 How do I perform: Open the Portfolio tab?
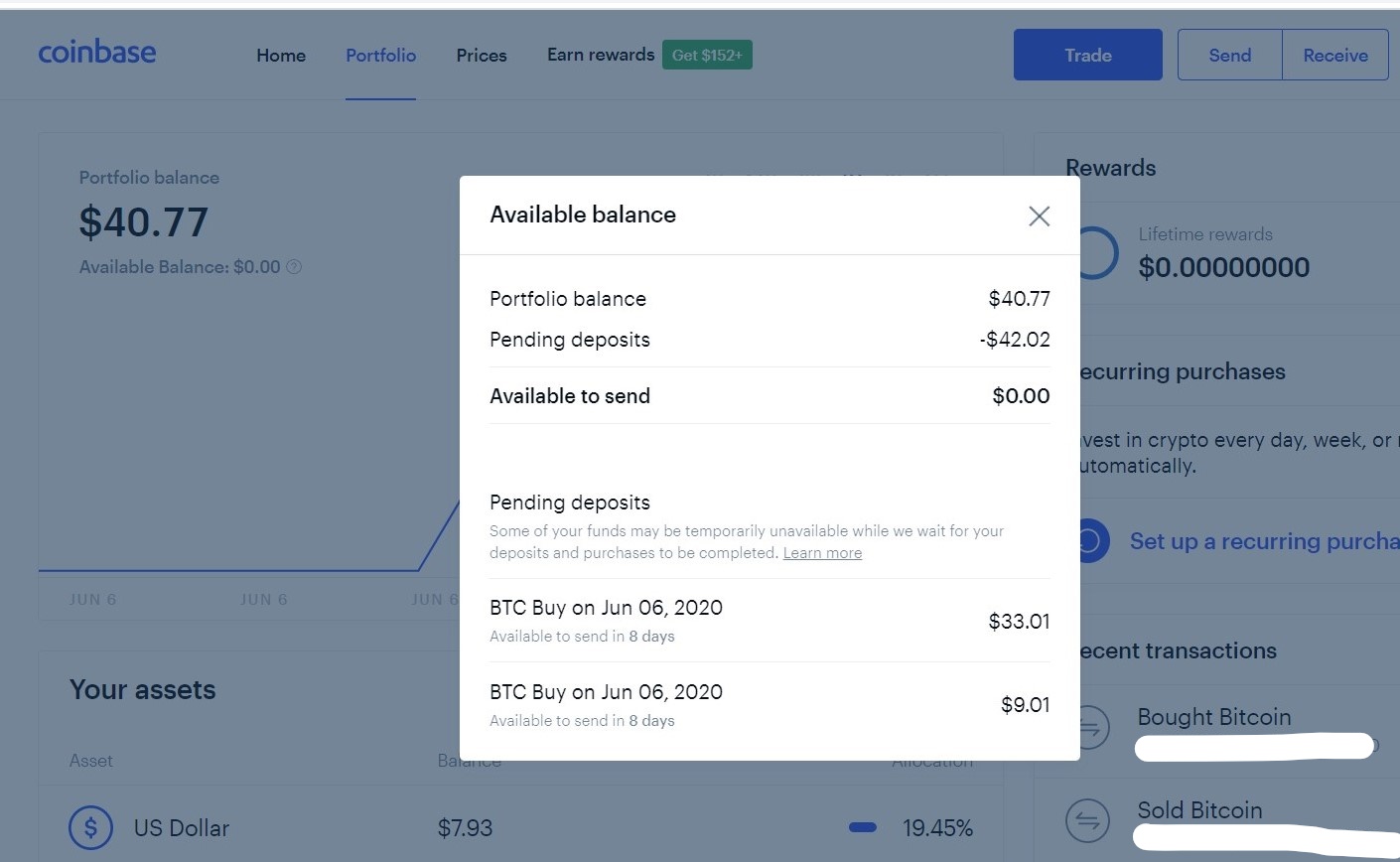380,56
